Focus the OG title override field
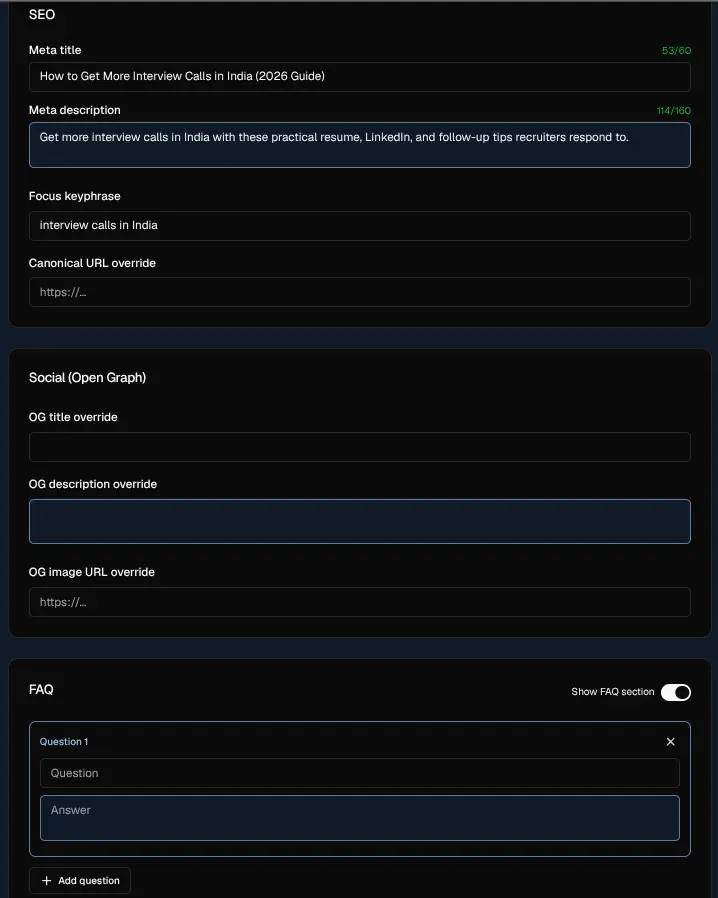Viewport: 718px width, 898px height. point(360,447)
